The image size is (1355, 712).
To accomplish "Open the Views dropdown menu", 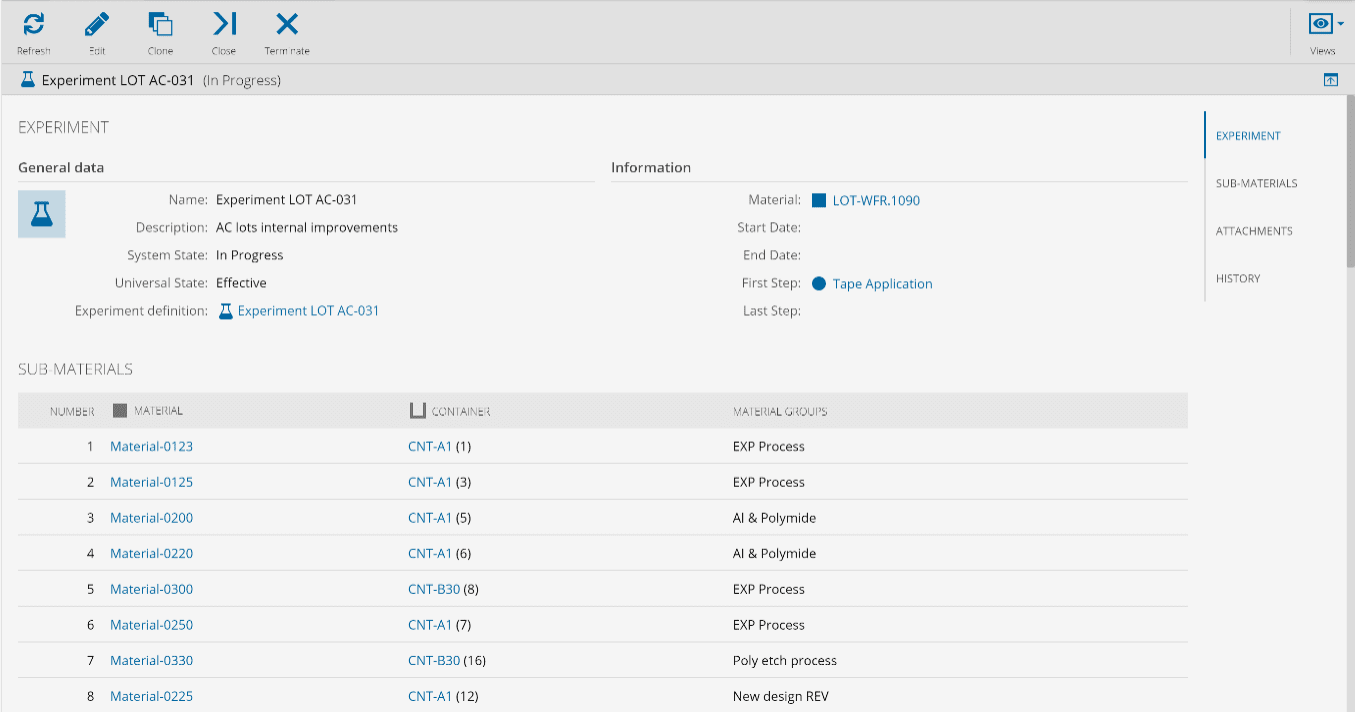I will 1323,26.
